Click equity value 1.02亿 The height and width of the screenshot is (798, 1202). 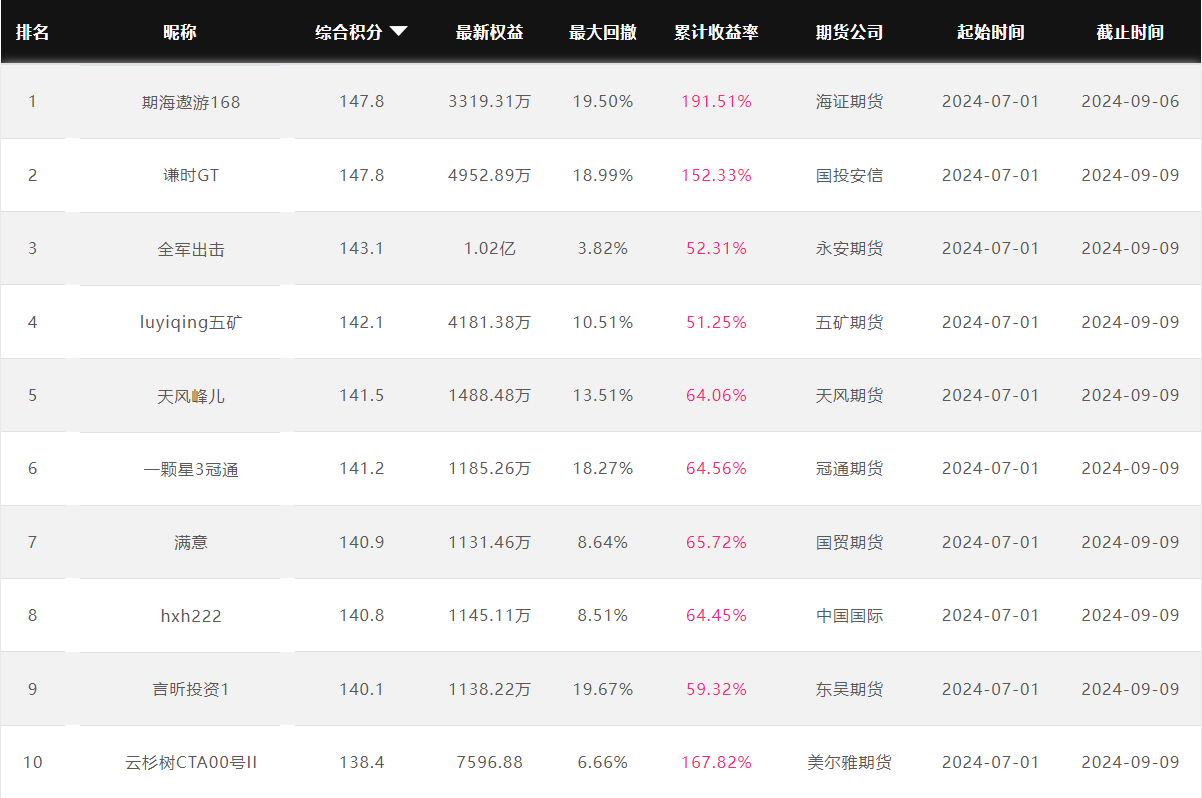(x=490, y=249)
